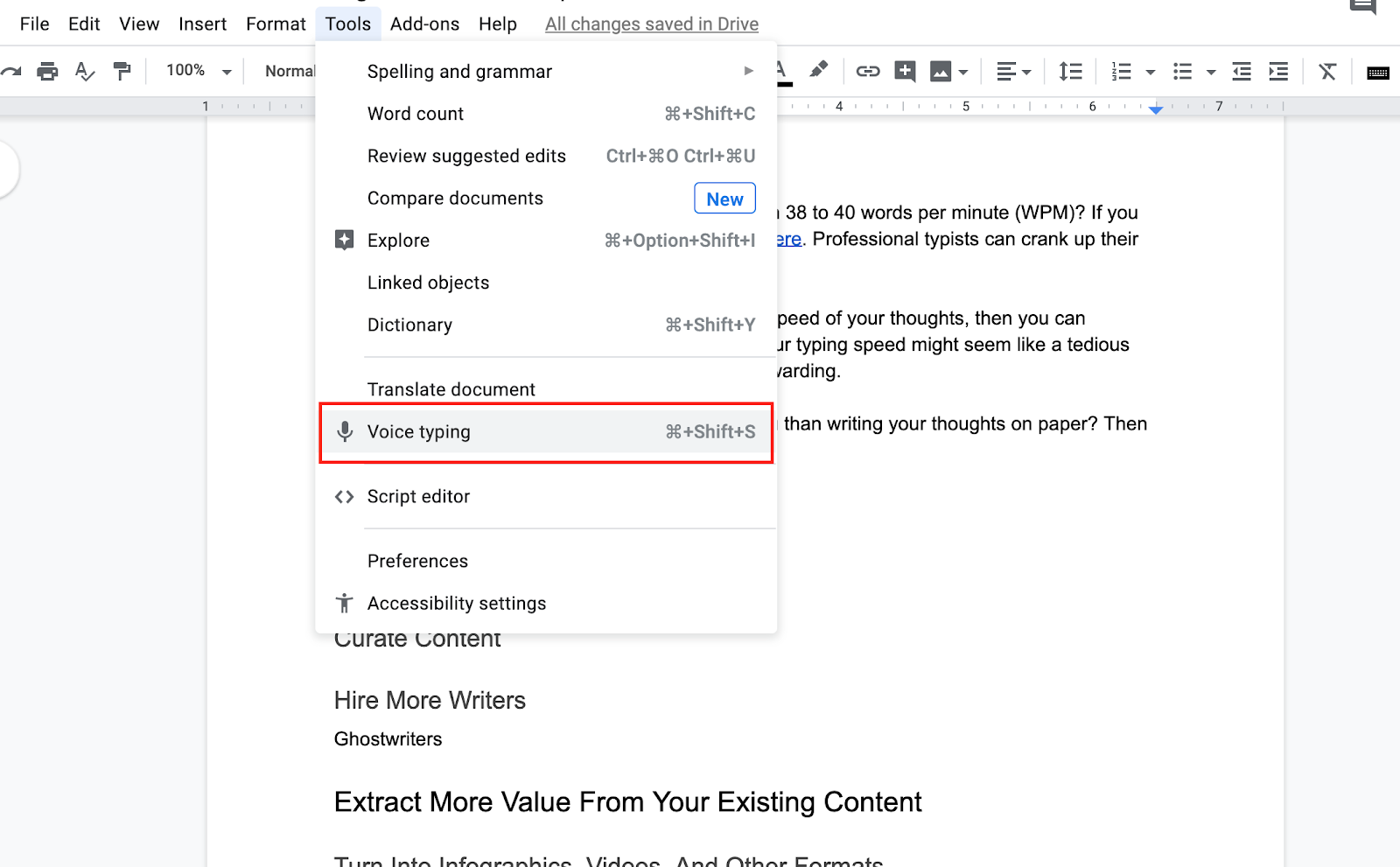Screen dimensions: 1400x867
Task: Click the Line spacing icon
Action: coord(1070,71)
